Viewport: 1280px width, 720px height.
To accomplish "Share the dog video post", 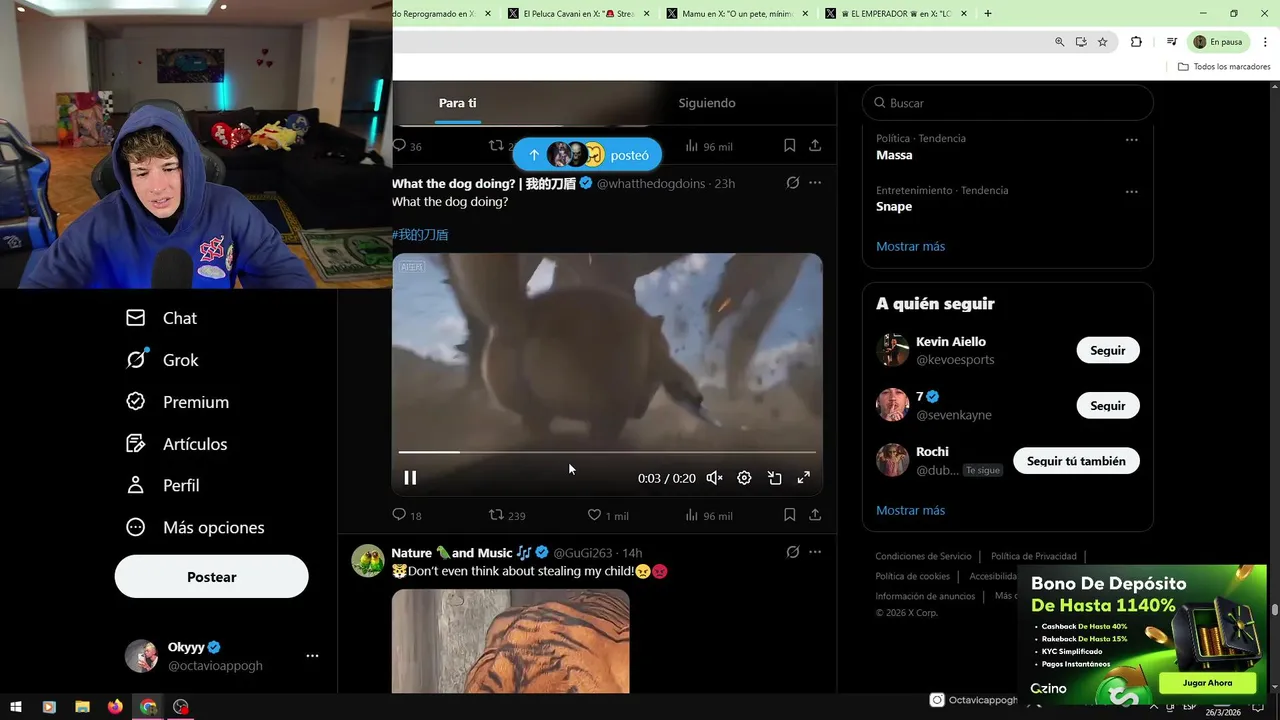I will pos(815,515).
